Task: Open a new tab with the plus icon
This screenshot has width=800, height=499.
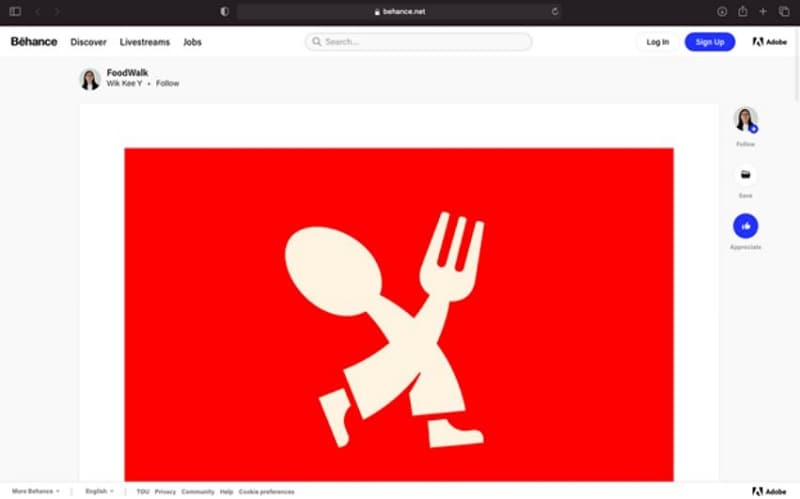Action: click(763, 11)
